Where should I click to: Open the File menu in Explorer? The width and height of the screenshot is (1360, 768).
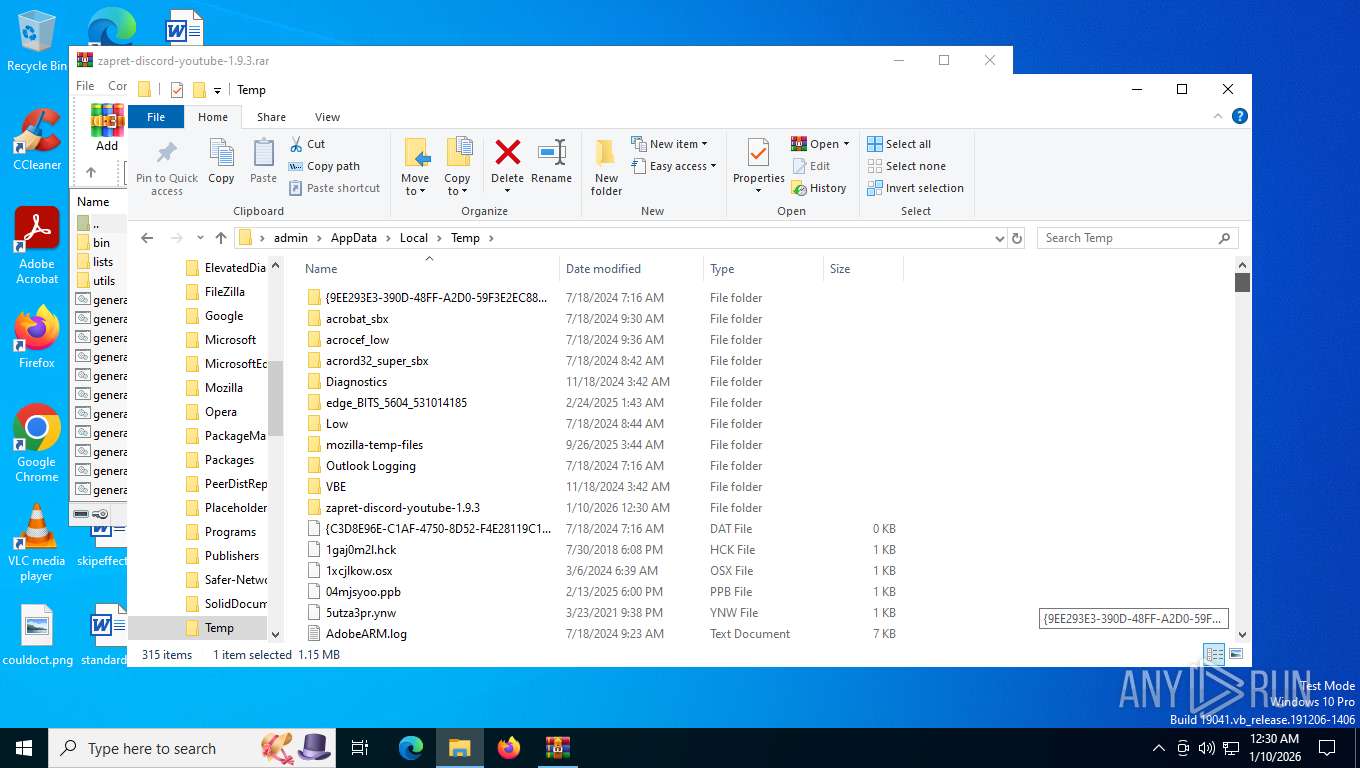(156, 117)
